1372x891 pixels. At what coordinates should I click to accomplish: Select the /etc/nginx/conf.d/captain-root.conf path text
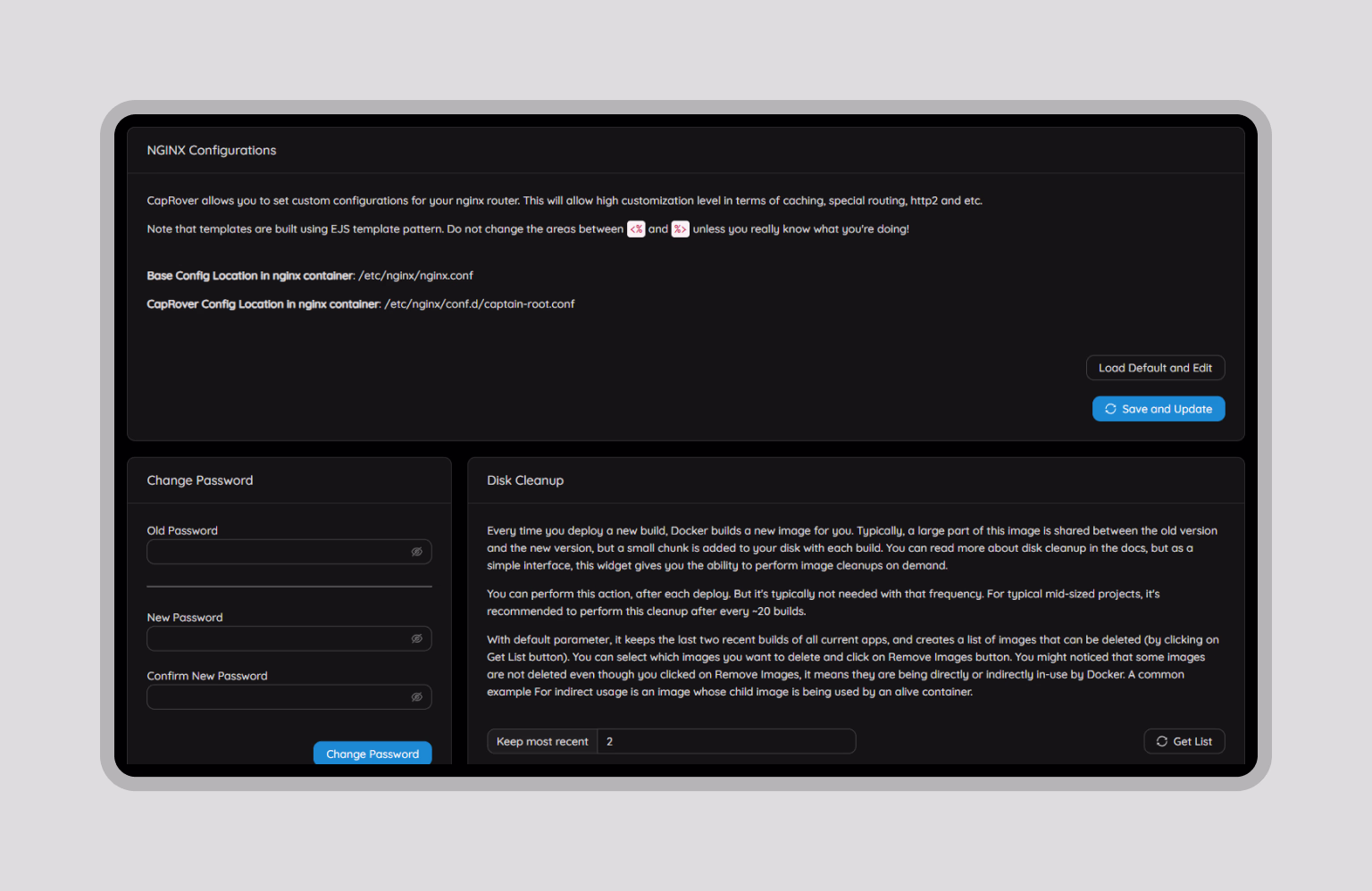pos(480,304)
